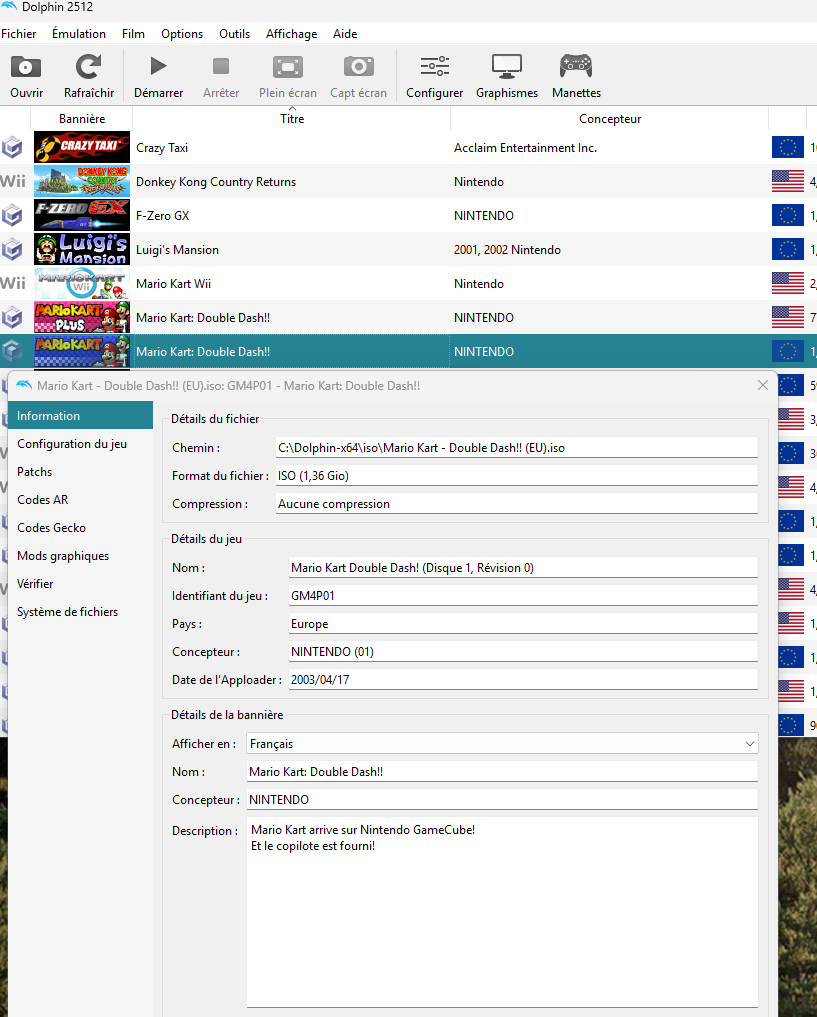Click the Chemin file path field
Image resolution: width=817 pixels, height=1017 pixels.
click(516, 448)
